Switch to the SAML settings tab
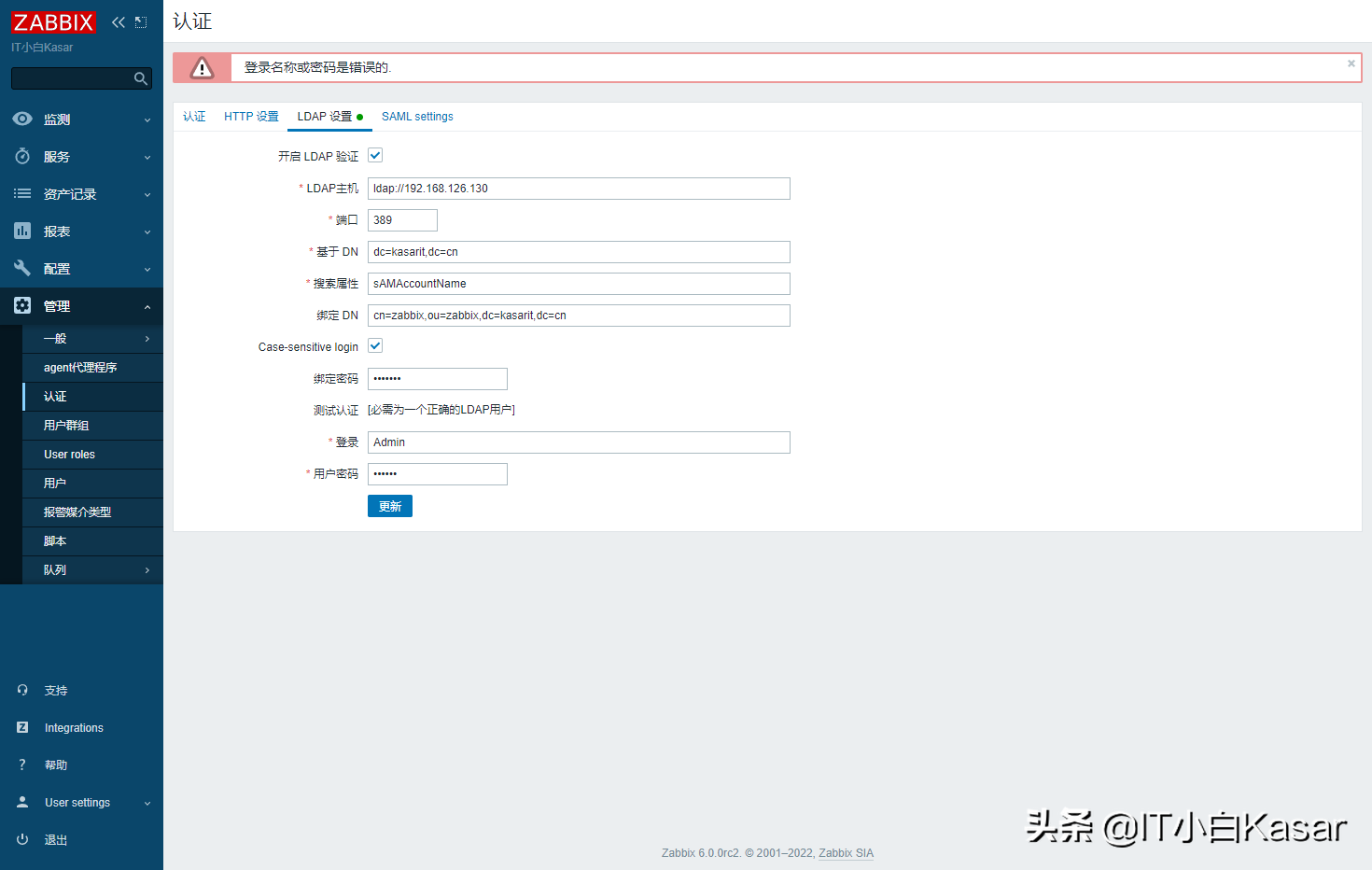This screenshot has height=870, width=1372. [x=417, y=117]
